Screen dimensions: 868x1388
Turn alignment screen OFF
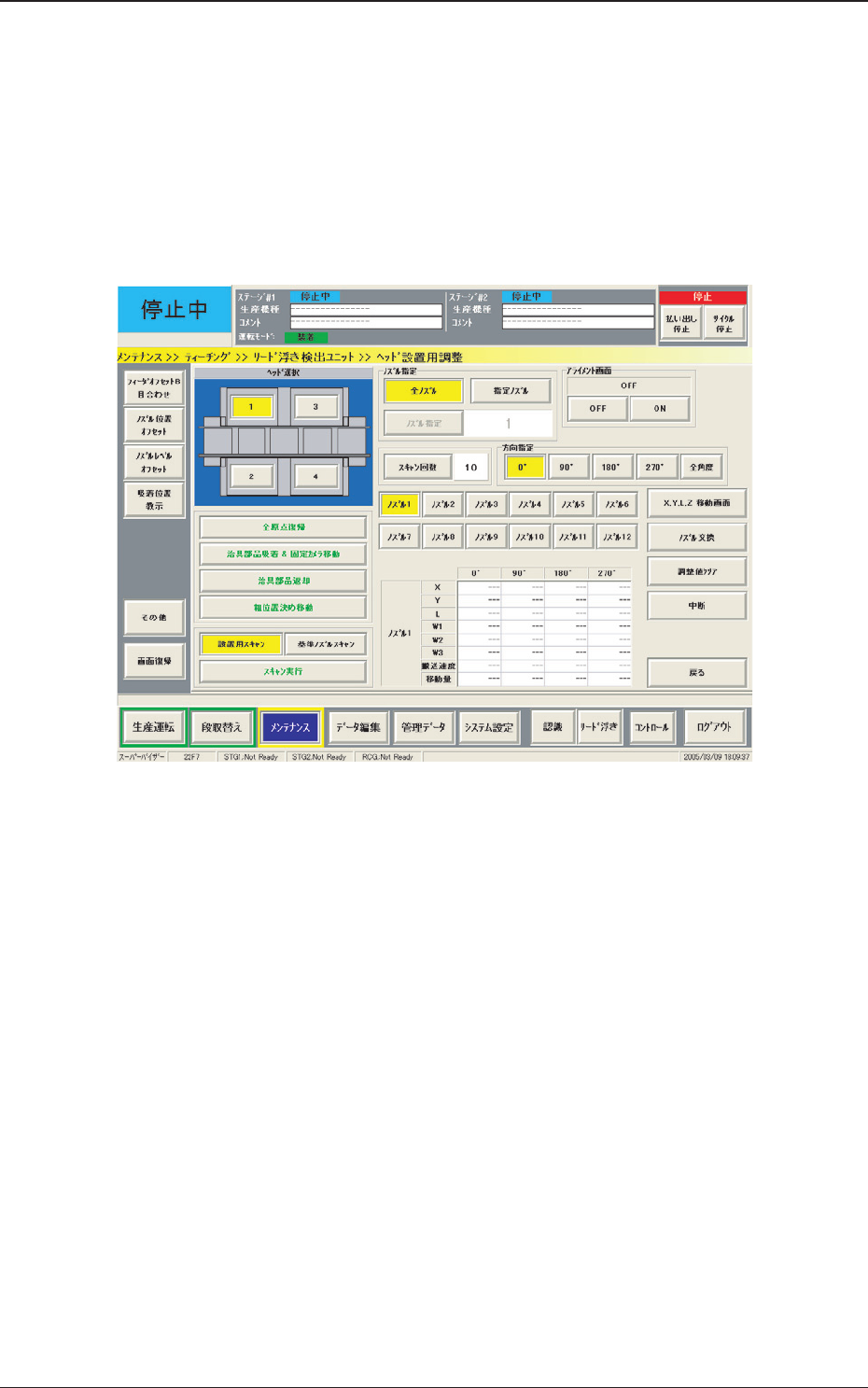pyautogui.click(x=597, y=409)
